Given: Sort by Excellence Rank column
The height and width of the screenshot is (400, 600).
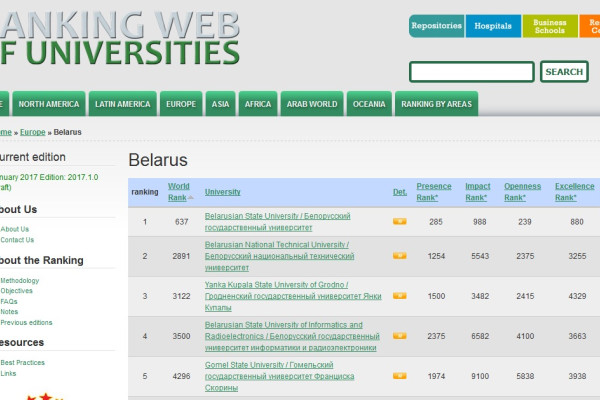Looking at the screenshot, I should tap(574, 192).
